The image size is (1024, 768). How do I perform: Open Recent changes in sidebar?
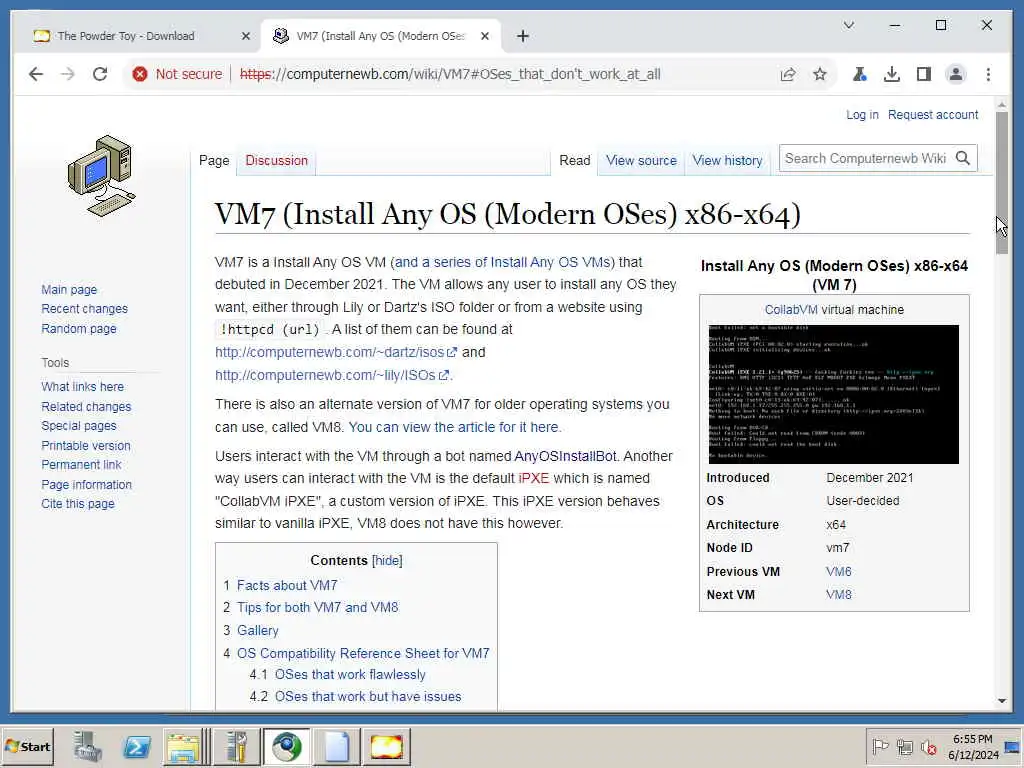point(84,309)
